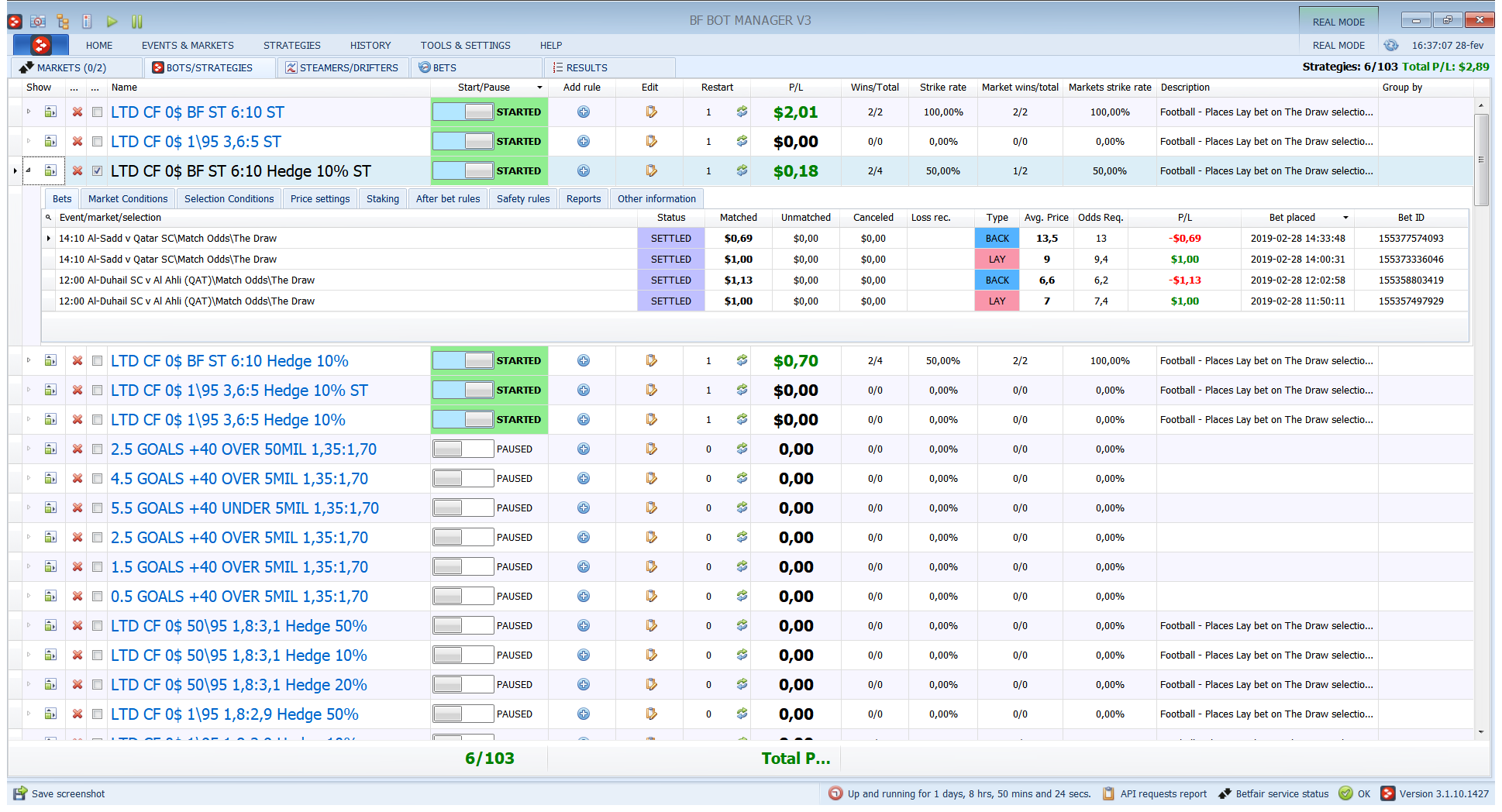Edit strategy 2.5 GOALS +40 OVER 50MIL

point(651,449)
